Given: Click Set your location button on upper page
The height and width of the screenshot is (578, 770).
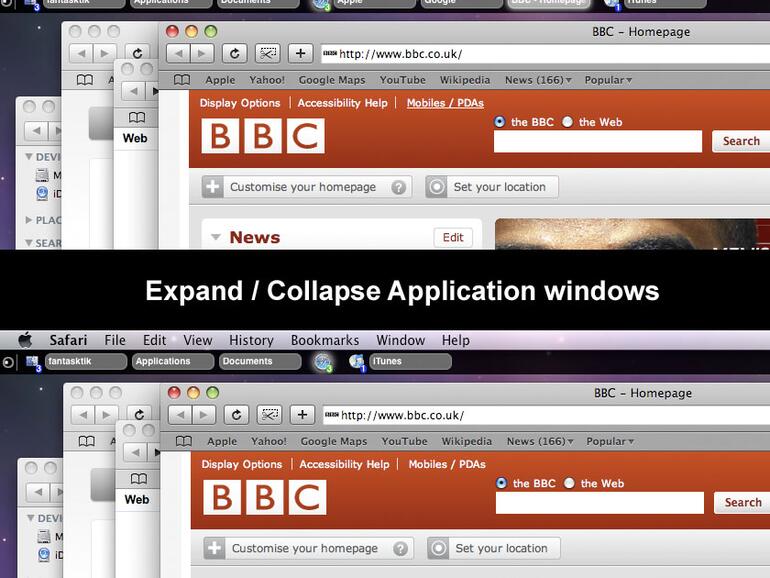Looking at the screenshot, I should (x=492, y=187).
